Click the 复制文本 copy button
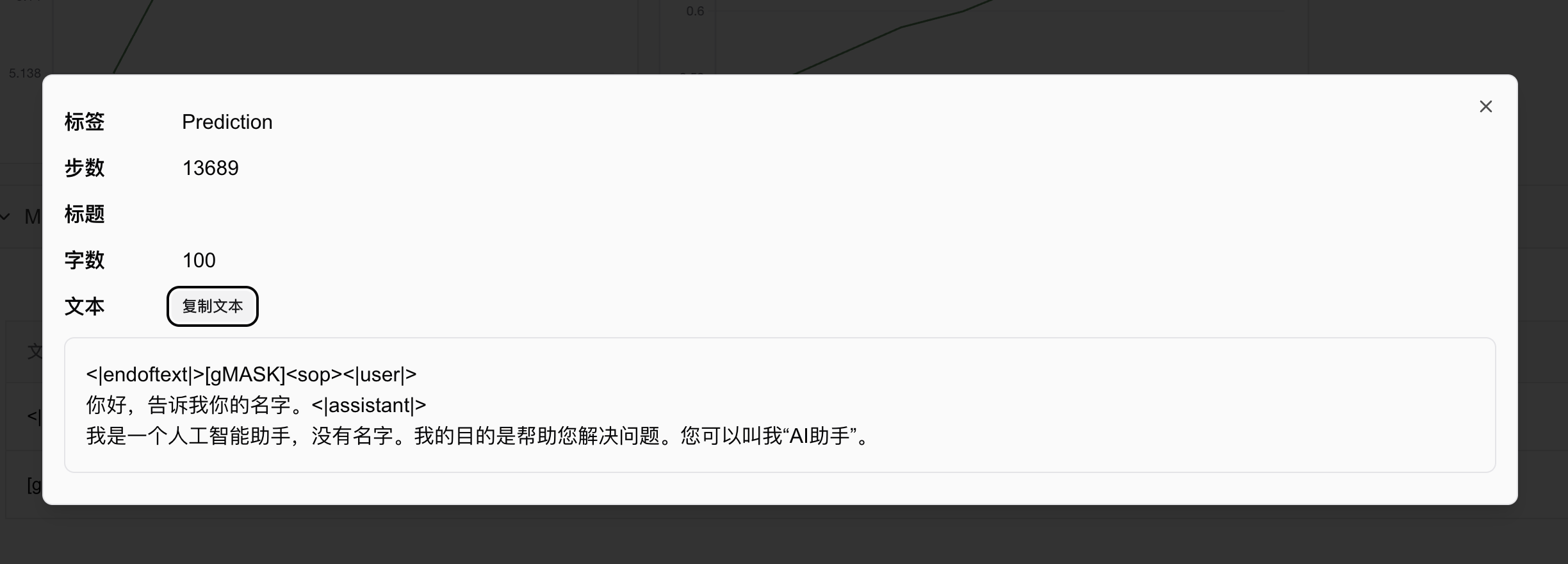 tap(213, 306)
